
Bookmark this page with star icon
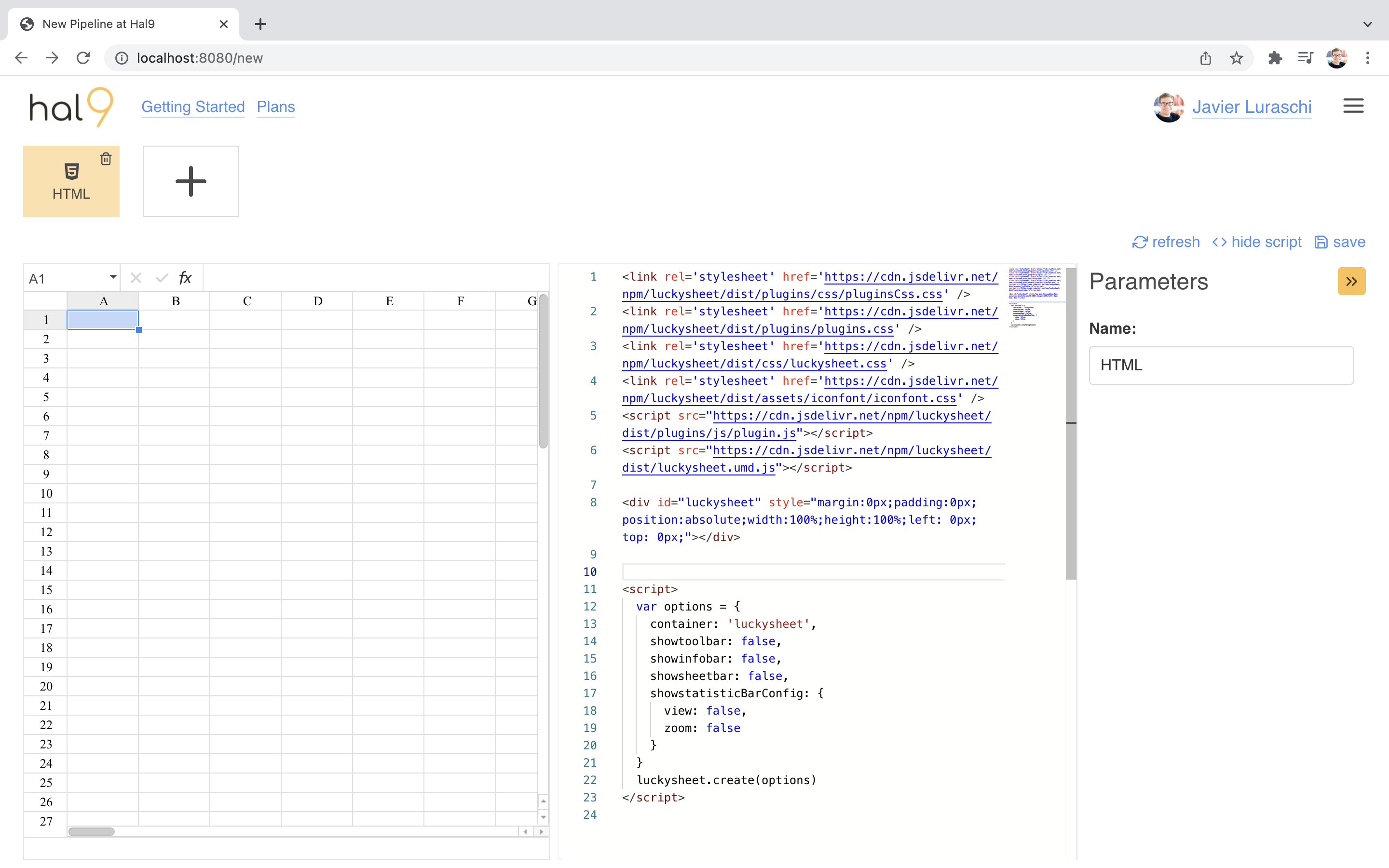[x=1236, y=58]
